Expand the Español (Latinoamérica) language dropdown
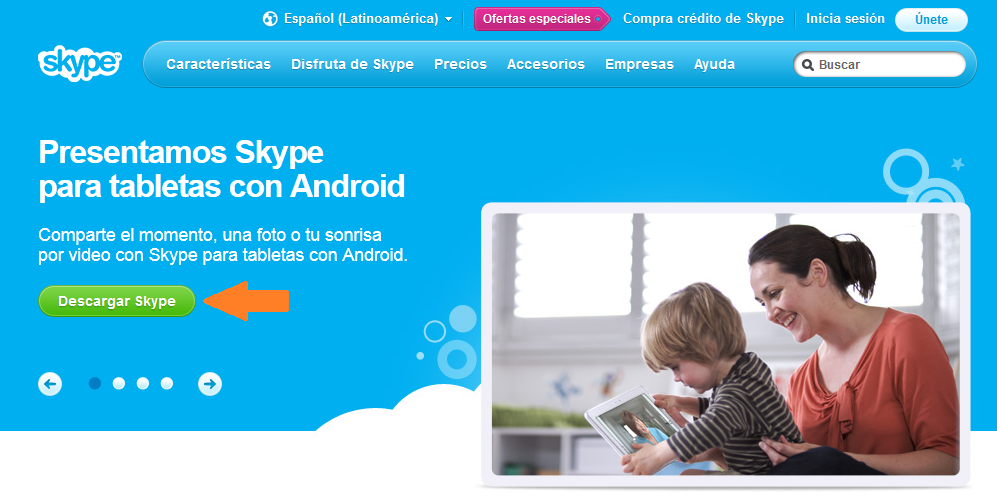Screen dimensions: 997x504 click(x=358, y=19)
